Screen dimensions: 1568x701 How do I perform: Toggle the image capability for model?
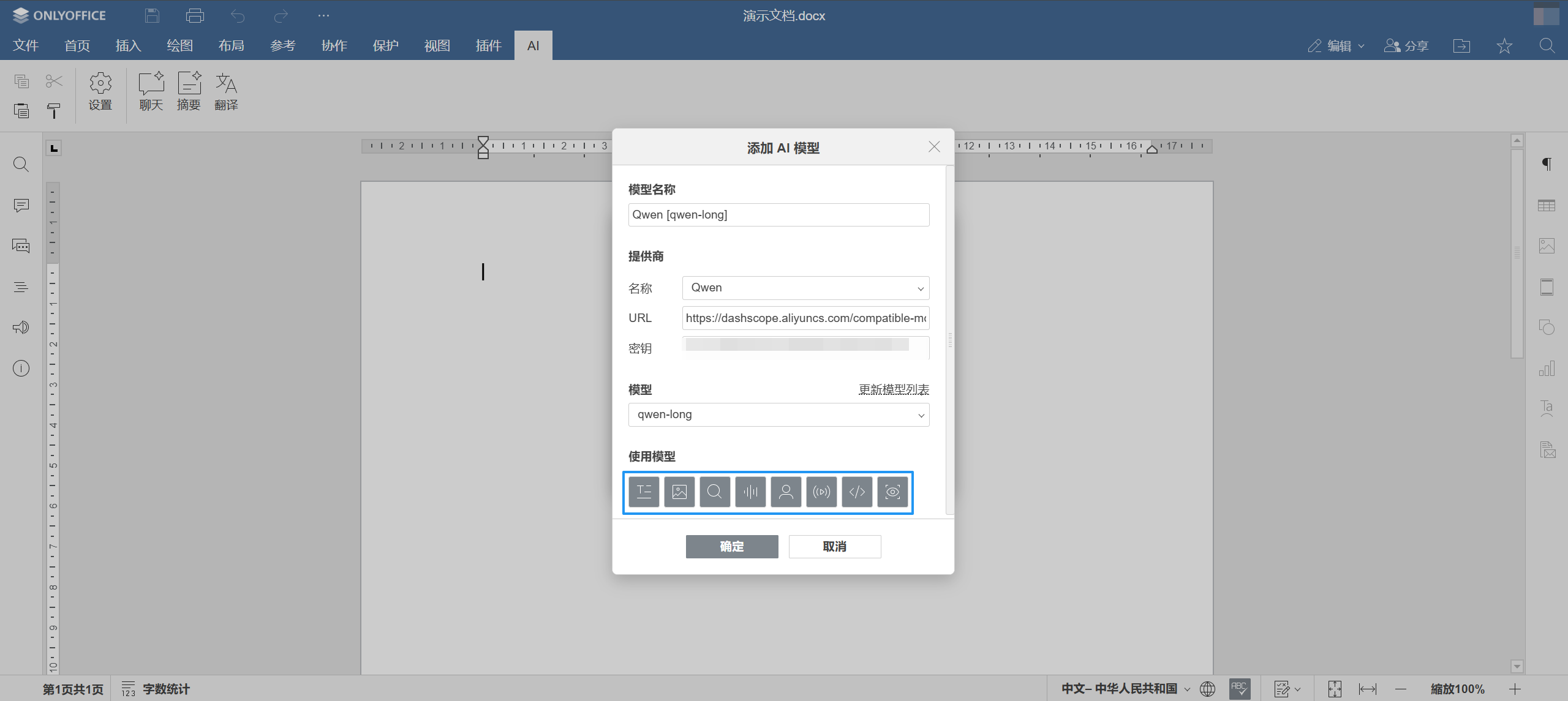(679, 492)
